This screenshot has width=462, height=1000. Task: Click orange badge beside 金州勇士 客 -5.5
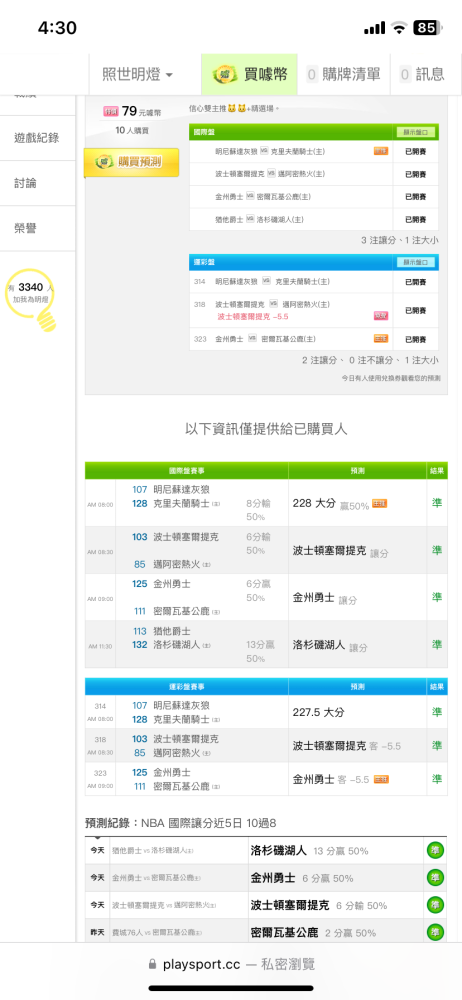pos(382,779)
